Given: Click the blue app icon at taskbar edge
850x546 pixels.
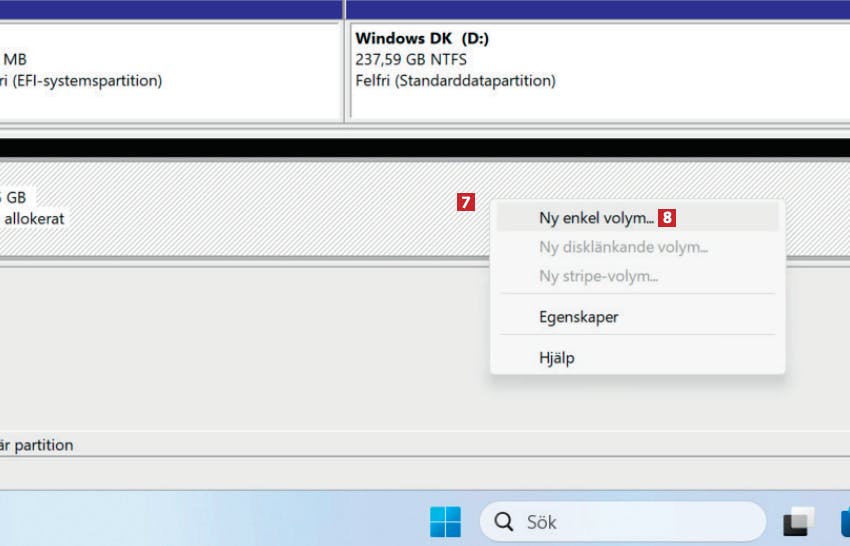Looking at the screenshot, I should (844, 521).
